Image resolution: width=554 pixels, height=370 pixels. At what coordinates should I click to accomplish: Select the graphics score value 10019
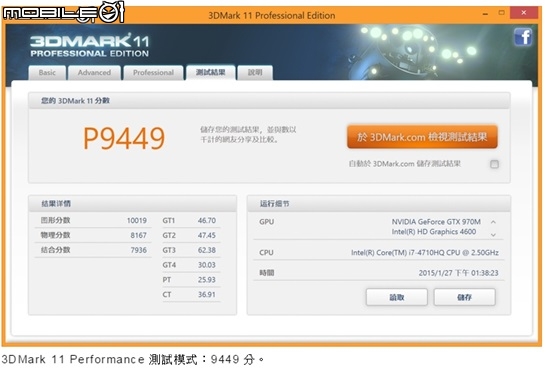(x=137, y=221)
